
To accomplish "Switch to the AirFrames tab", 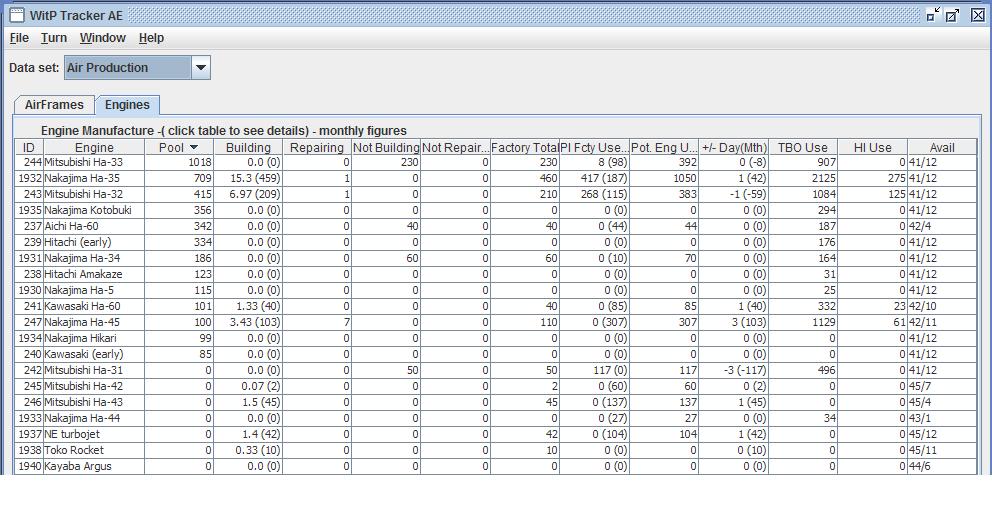I will [54, 105].
